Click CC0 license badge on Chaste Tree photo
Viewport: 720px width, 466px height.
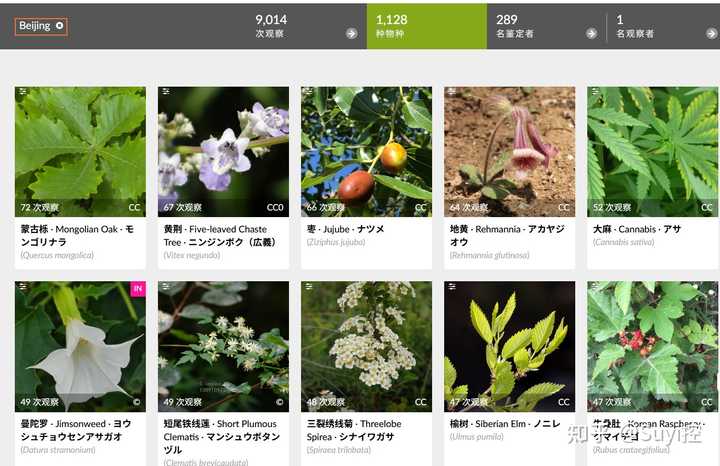[275, 208]
